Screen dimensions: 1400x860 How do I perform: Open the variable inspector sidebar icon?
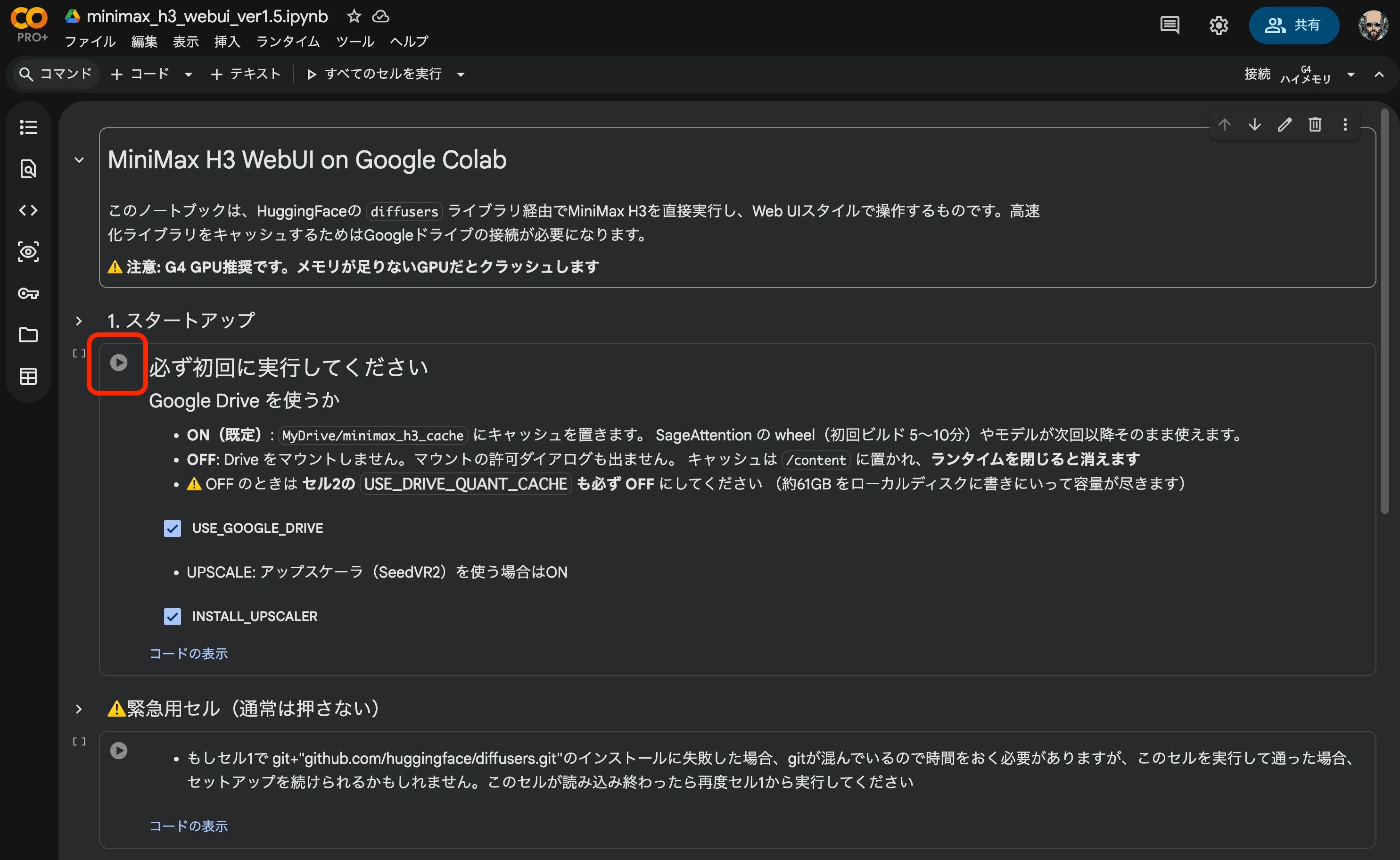pos(28,252)
